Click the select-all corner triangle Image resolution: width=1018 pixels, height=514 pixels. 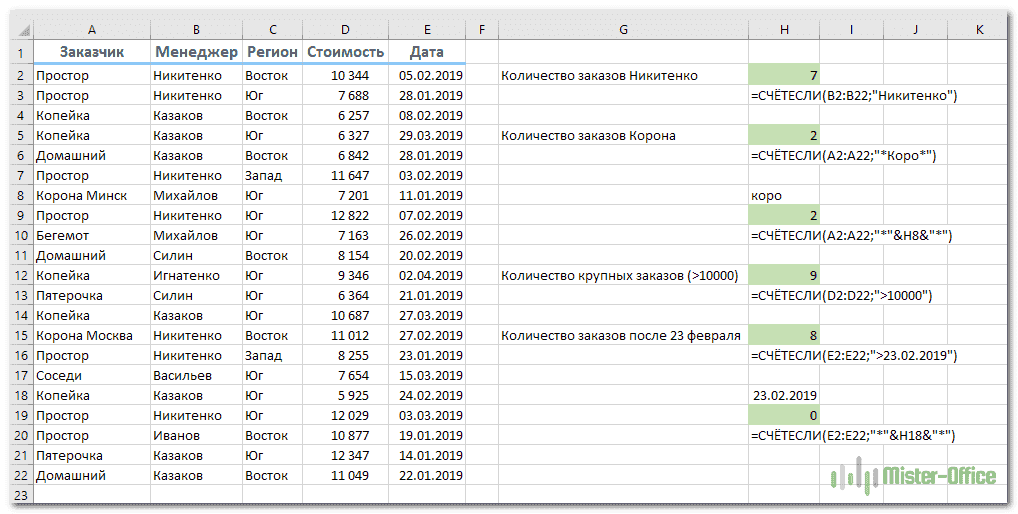[21, 30]
